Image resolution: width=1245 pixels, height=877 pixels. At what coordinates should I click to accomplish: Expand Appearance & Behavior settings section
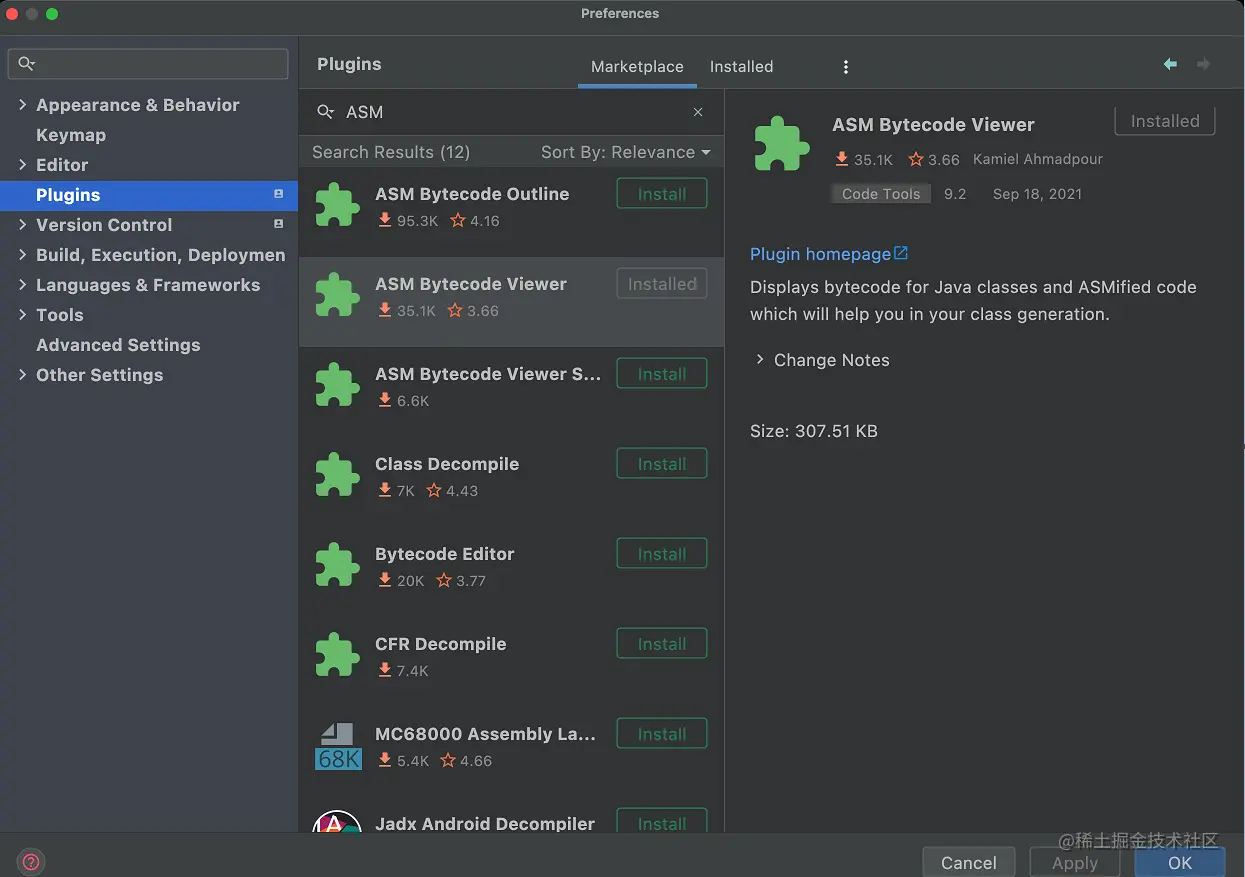tap(22, 105)
